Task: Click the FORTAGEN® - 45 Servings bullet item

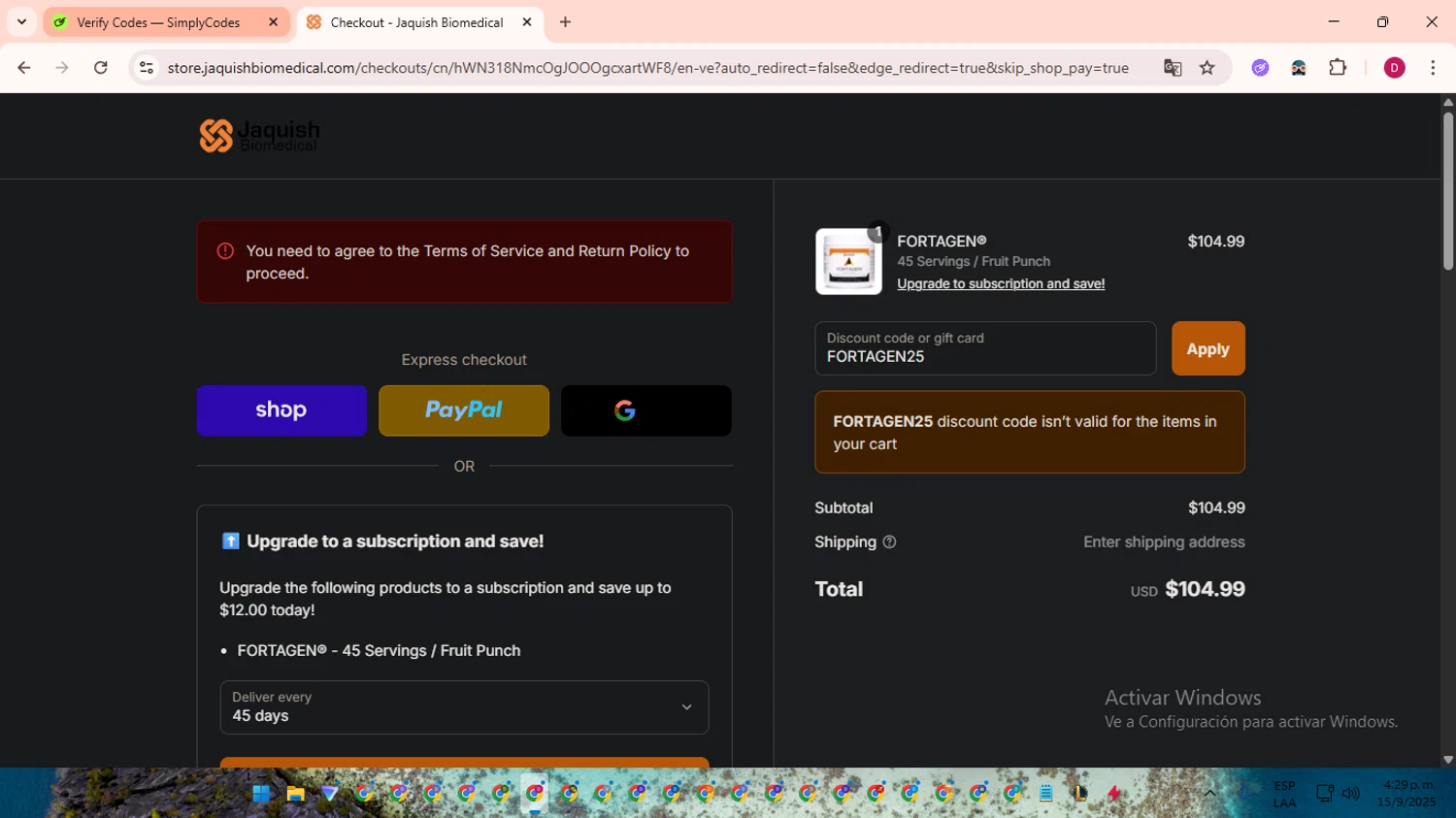Action: (379, 651)
